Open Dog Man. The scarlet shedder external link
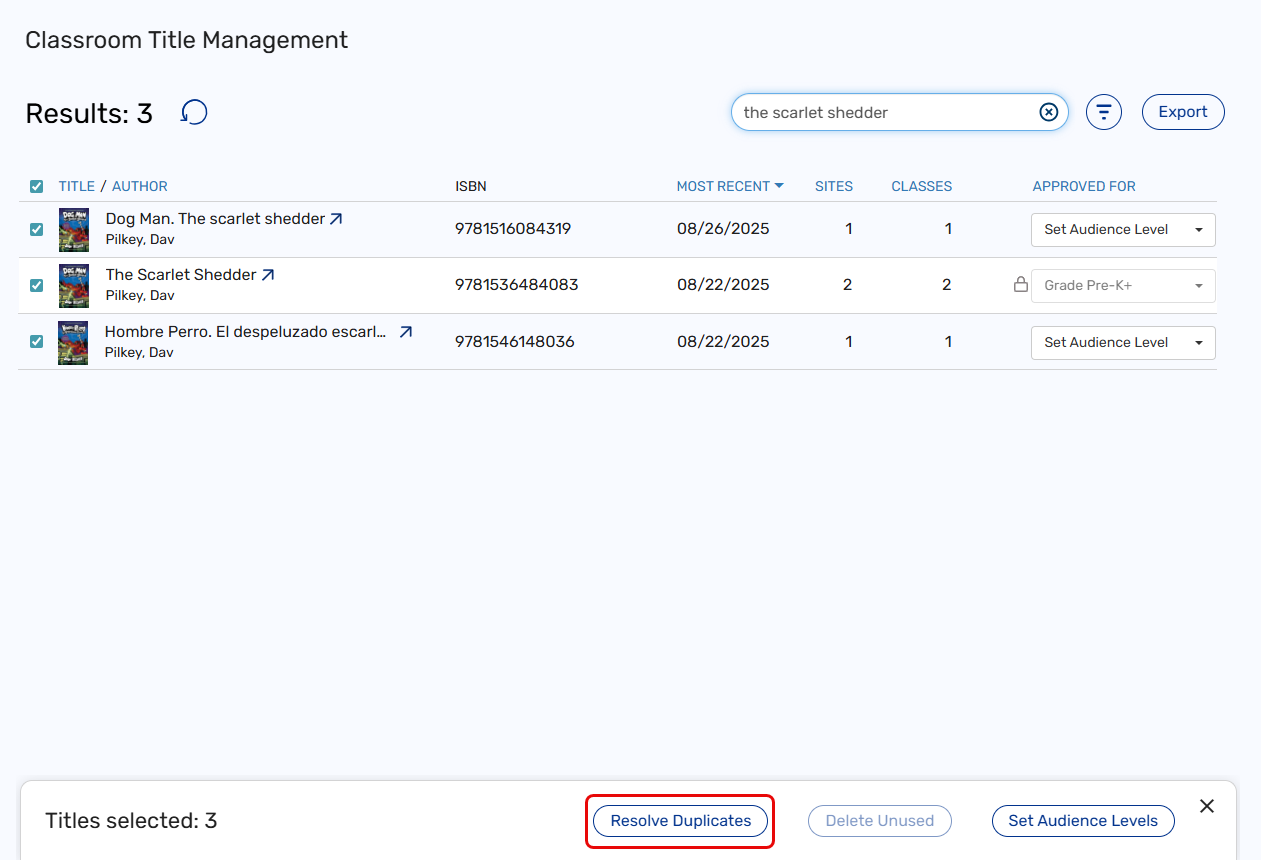The image size is (1261, 860). click(336, 219)
